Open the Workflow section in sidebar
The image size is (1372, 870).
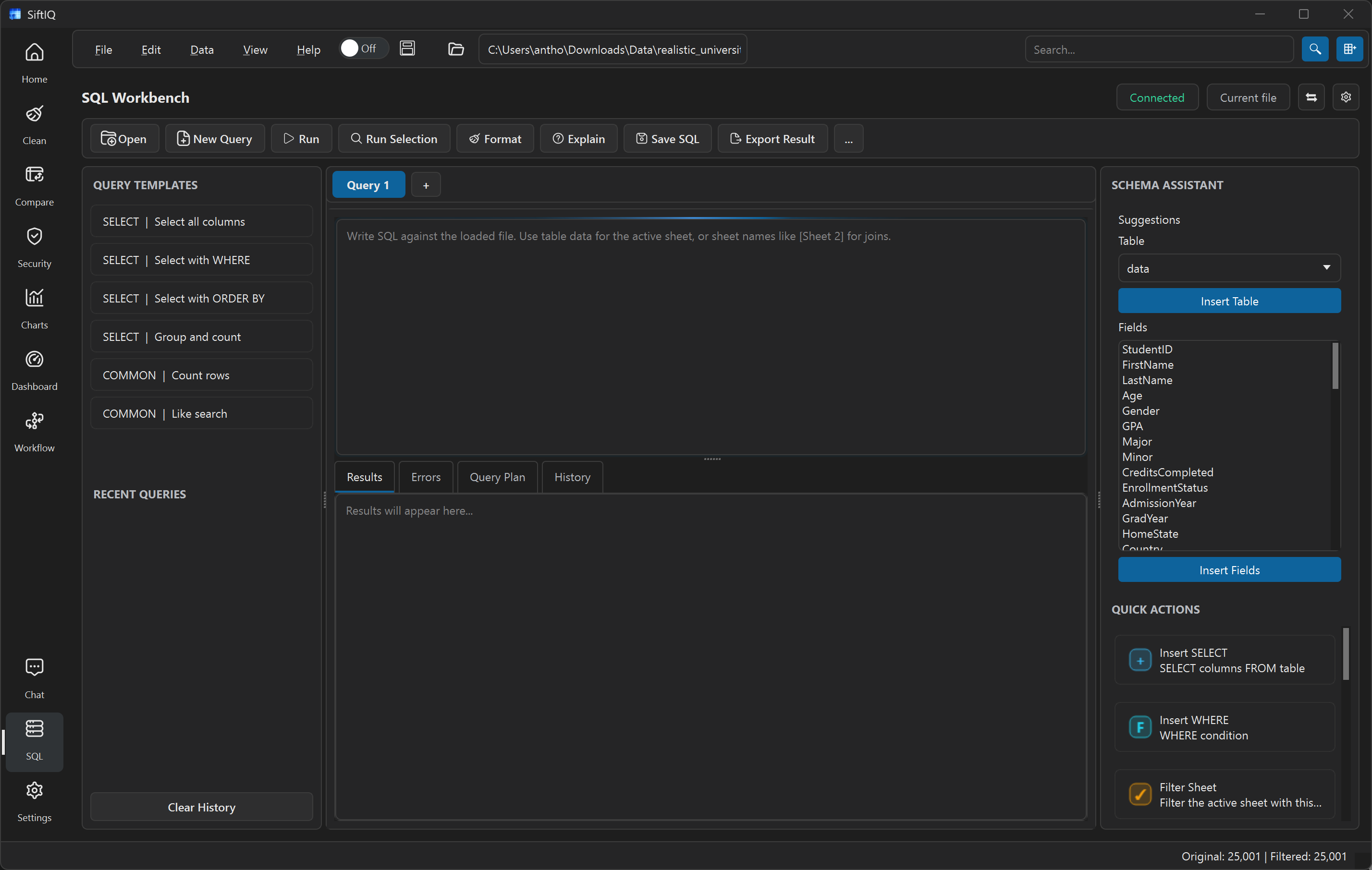34,432
